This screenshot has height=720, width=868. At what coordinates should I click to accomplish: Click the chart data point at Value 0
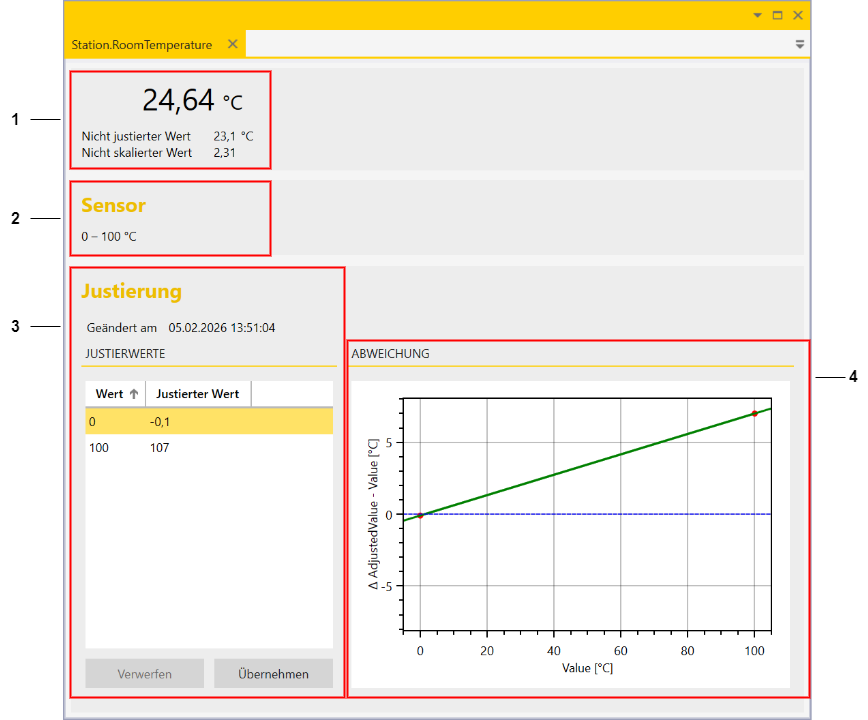[420, 515]
